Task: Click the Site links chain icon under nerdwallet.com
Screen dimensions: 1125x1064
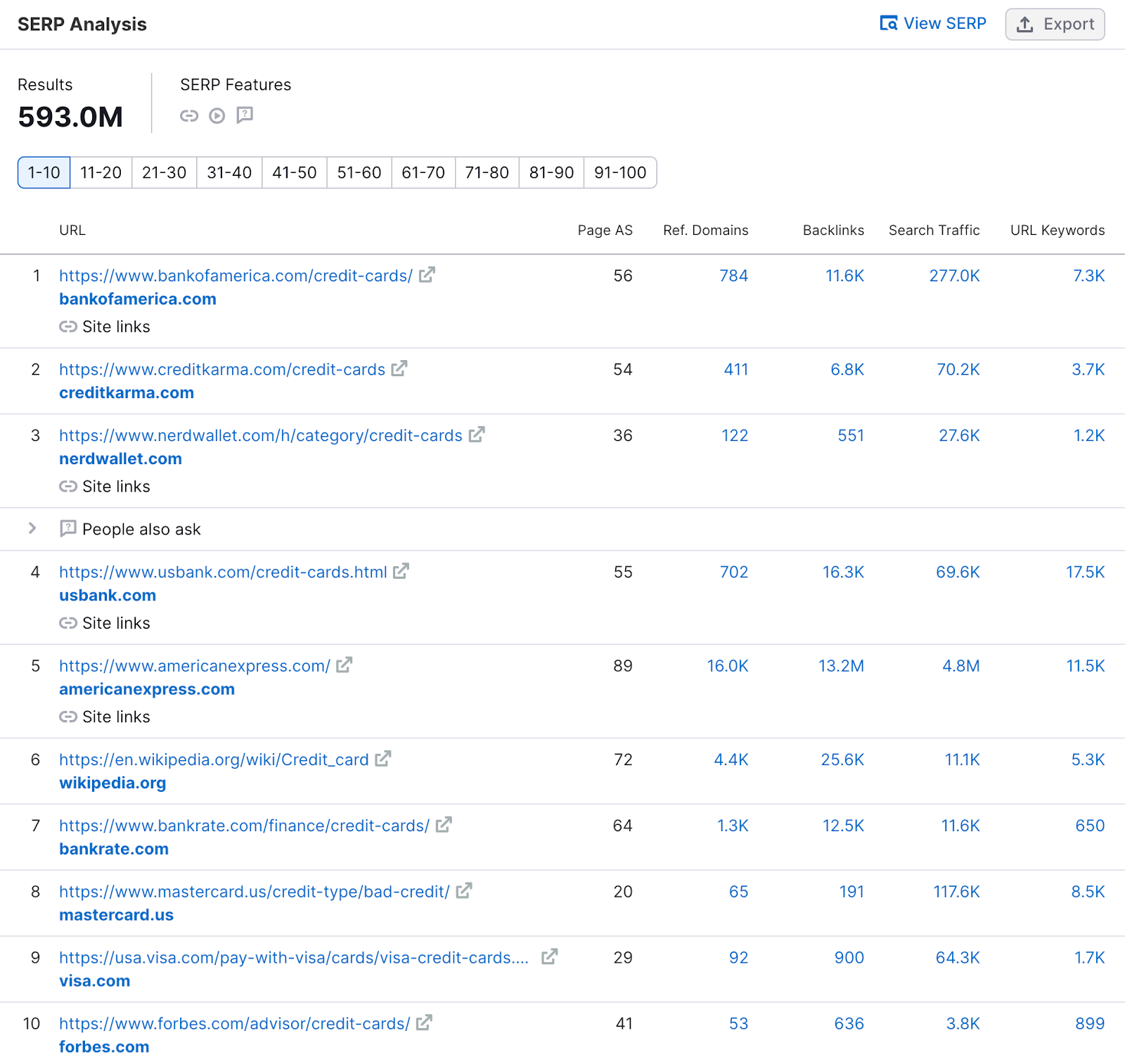Action: pyautogui.click(x=69, y=486)
